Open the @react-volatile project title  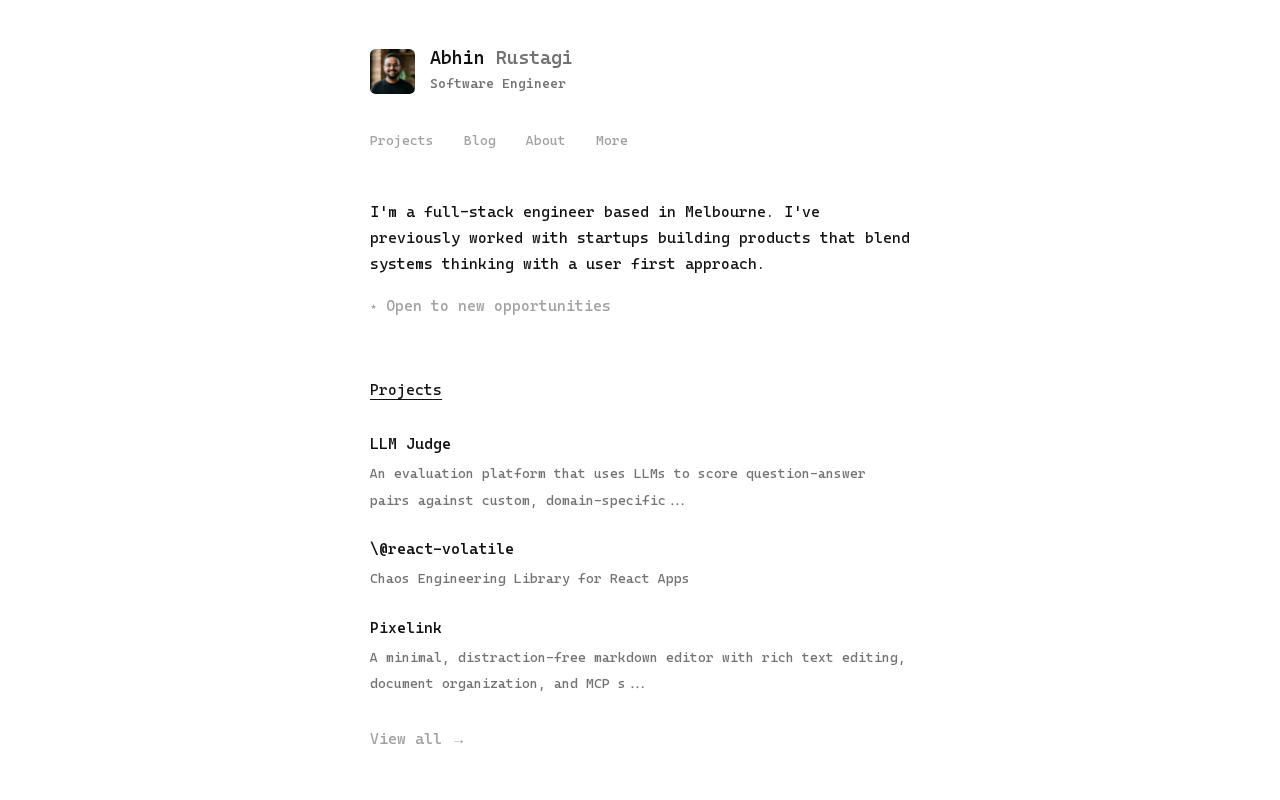[x=441, y=549]
